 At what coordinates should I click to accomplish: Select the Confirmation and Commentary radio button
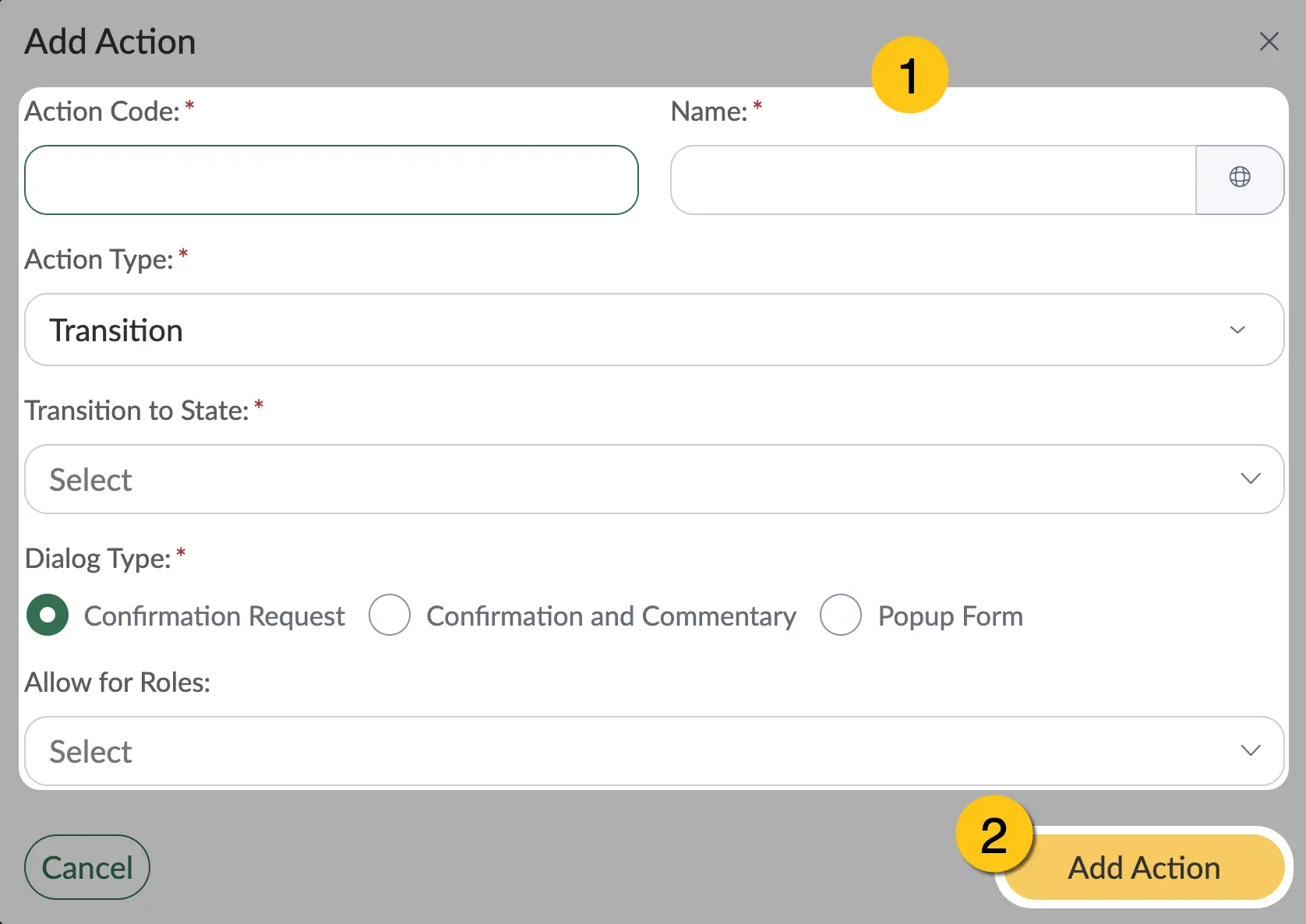coord(390,615)
